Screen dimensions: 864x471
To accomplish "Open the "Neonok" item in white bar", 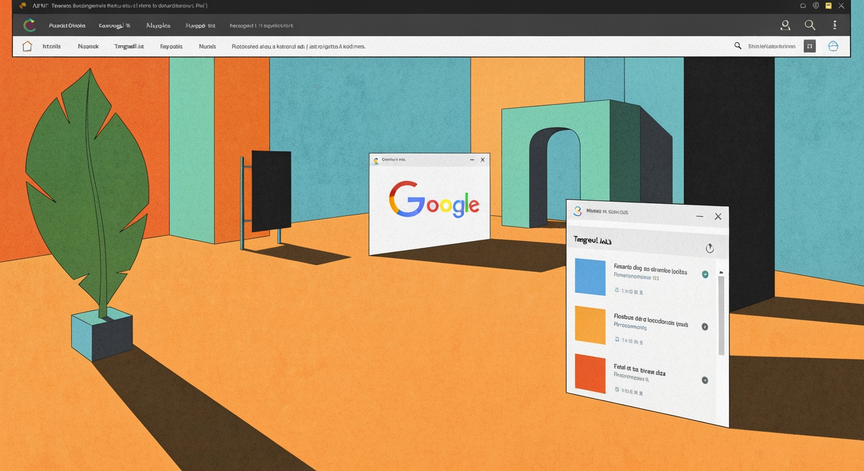I will (88, 46).
